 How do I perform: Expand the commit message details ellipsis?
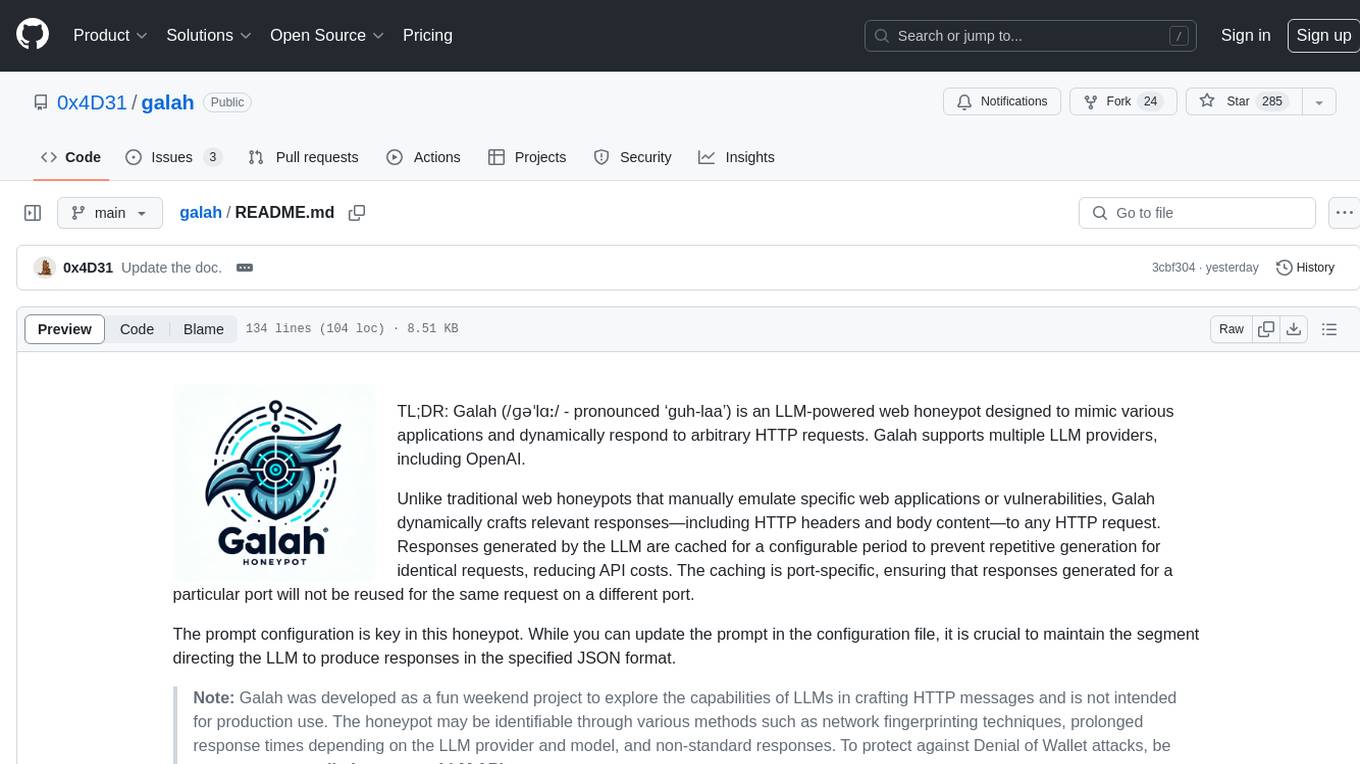(x=245, y=268)
